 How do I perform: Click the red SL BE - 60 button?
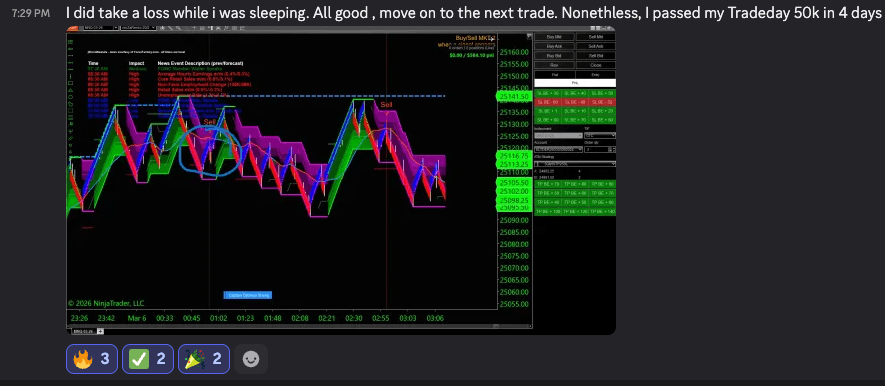pyautogui.click(x=547, y=102)
